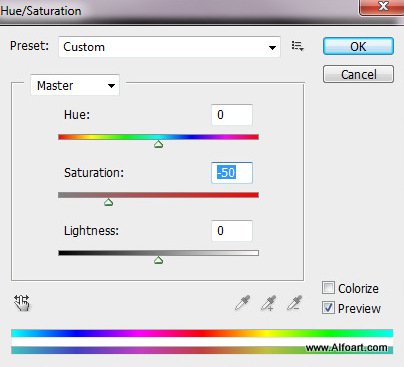The height and width of the screenshot is (367, 404).
Task: Select the plain eyedropper tool
Action: point(242,303)
